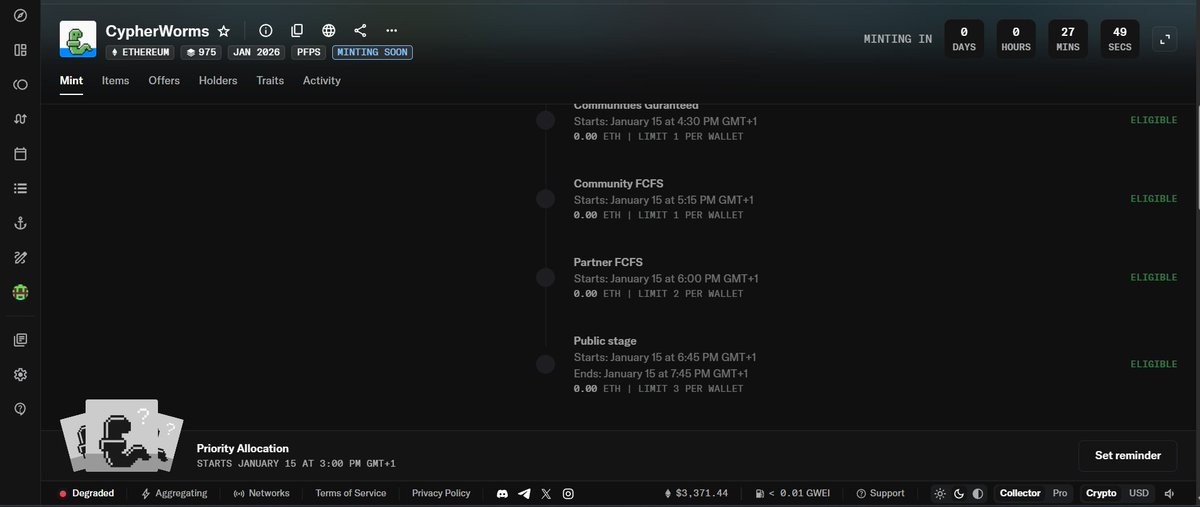Click the Degraded status indicator

point(86,493)
